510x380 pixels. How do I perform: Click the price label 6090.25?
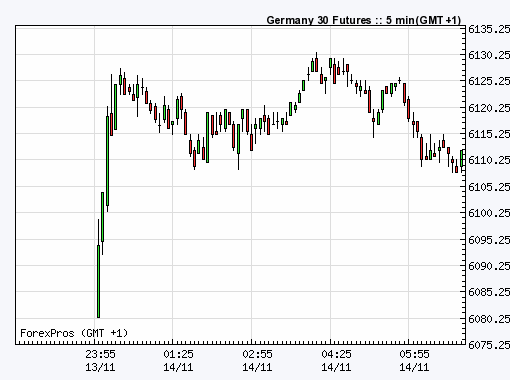click(x=489, y=266)
